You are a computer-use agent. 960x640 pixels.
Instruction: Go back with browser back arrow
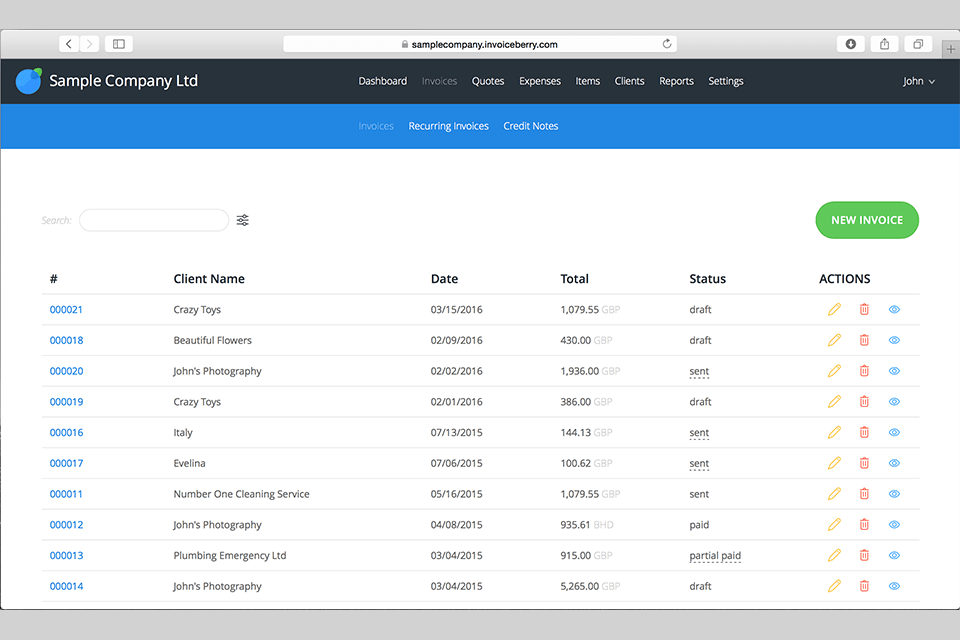[x=69, y=44]
